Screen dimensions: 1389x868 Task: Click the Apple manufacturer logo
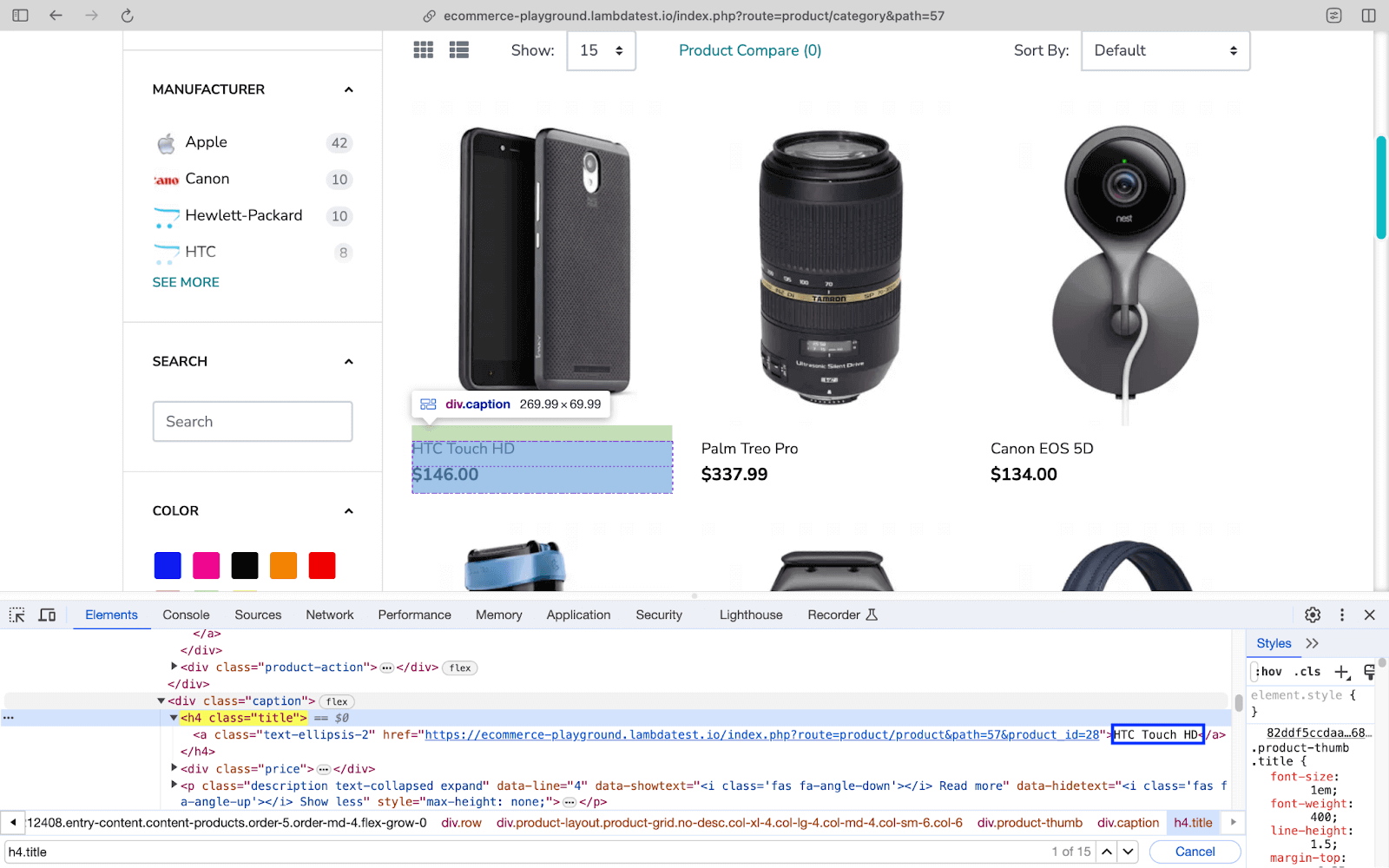pos(166,143)
